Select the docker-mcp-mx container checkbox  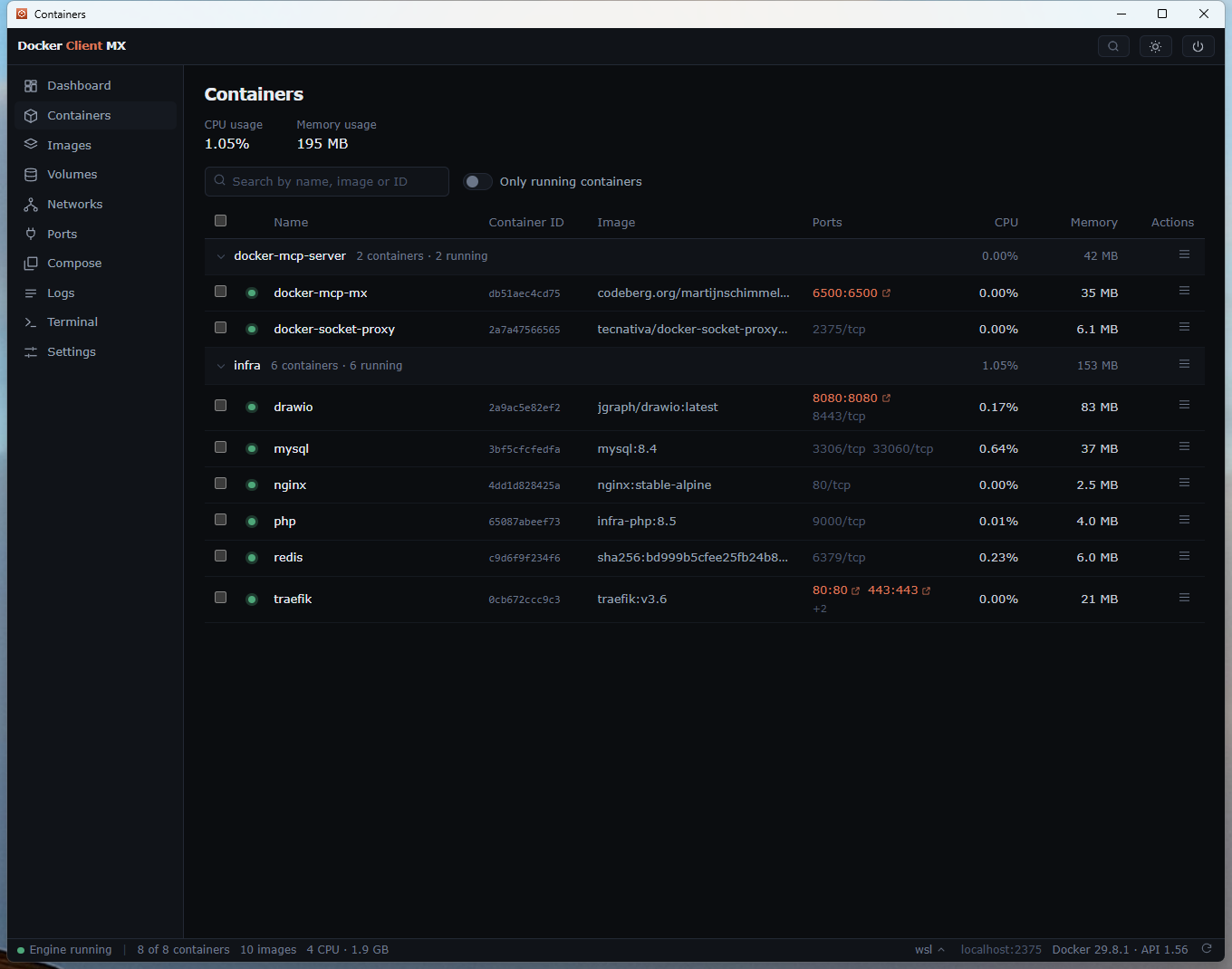pos(220,292)
